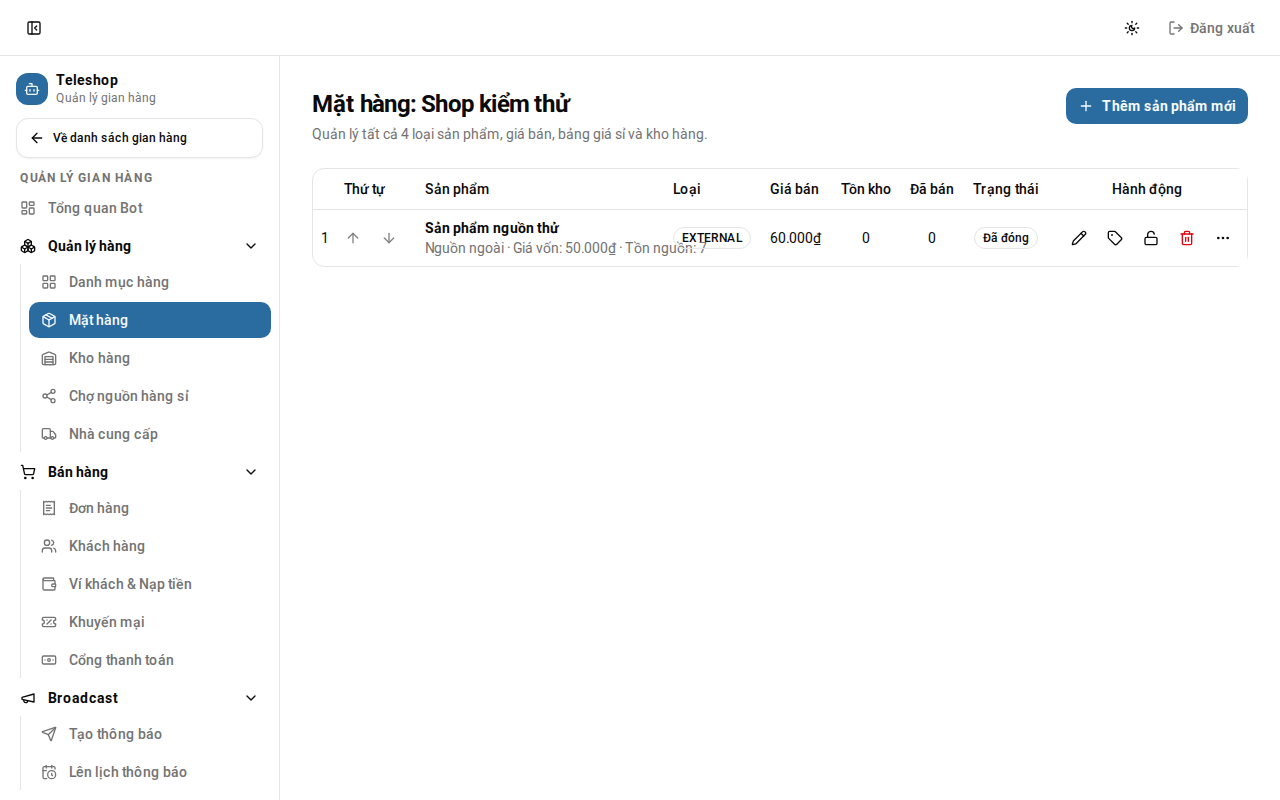Collapse the Quản lý hàng section chevron
The image size is (1280, 800).
[251, 246]
